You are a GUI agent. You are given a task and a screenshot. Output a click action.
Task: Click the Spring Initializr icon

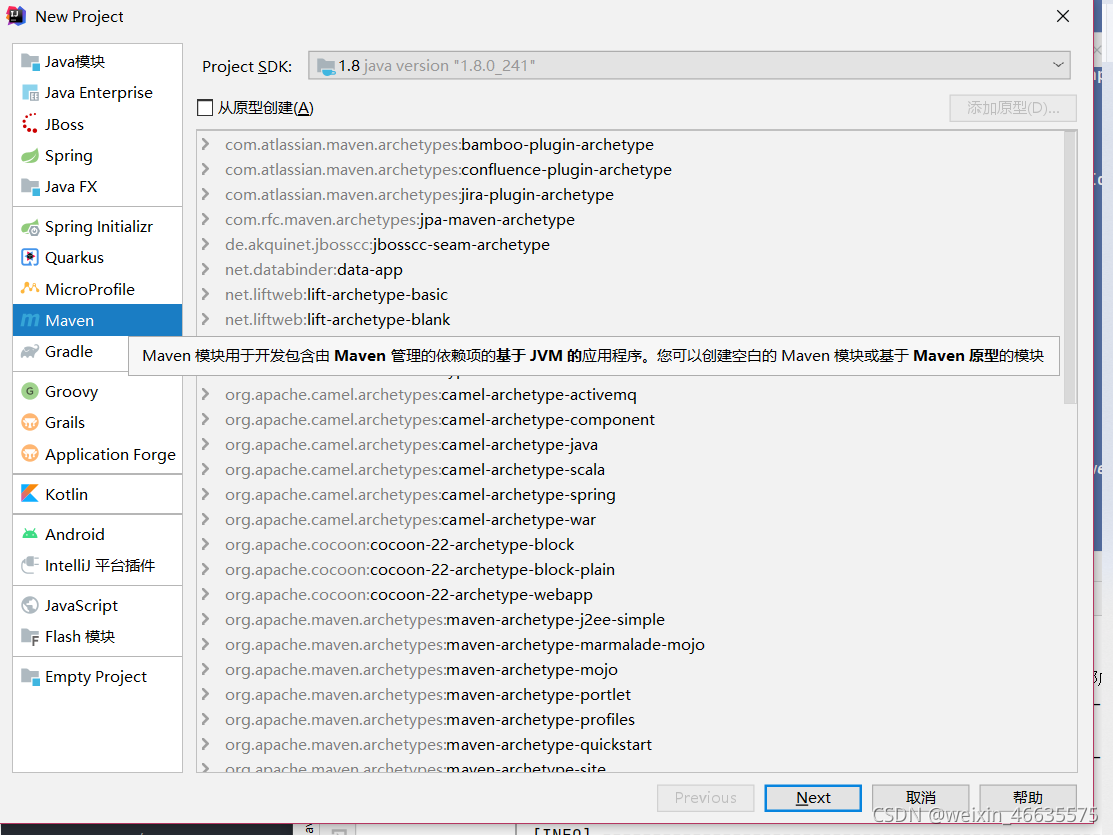coord(30,227)
